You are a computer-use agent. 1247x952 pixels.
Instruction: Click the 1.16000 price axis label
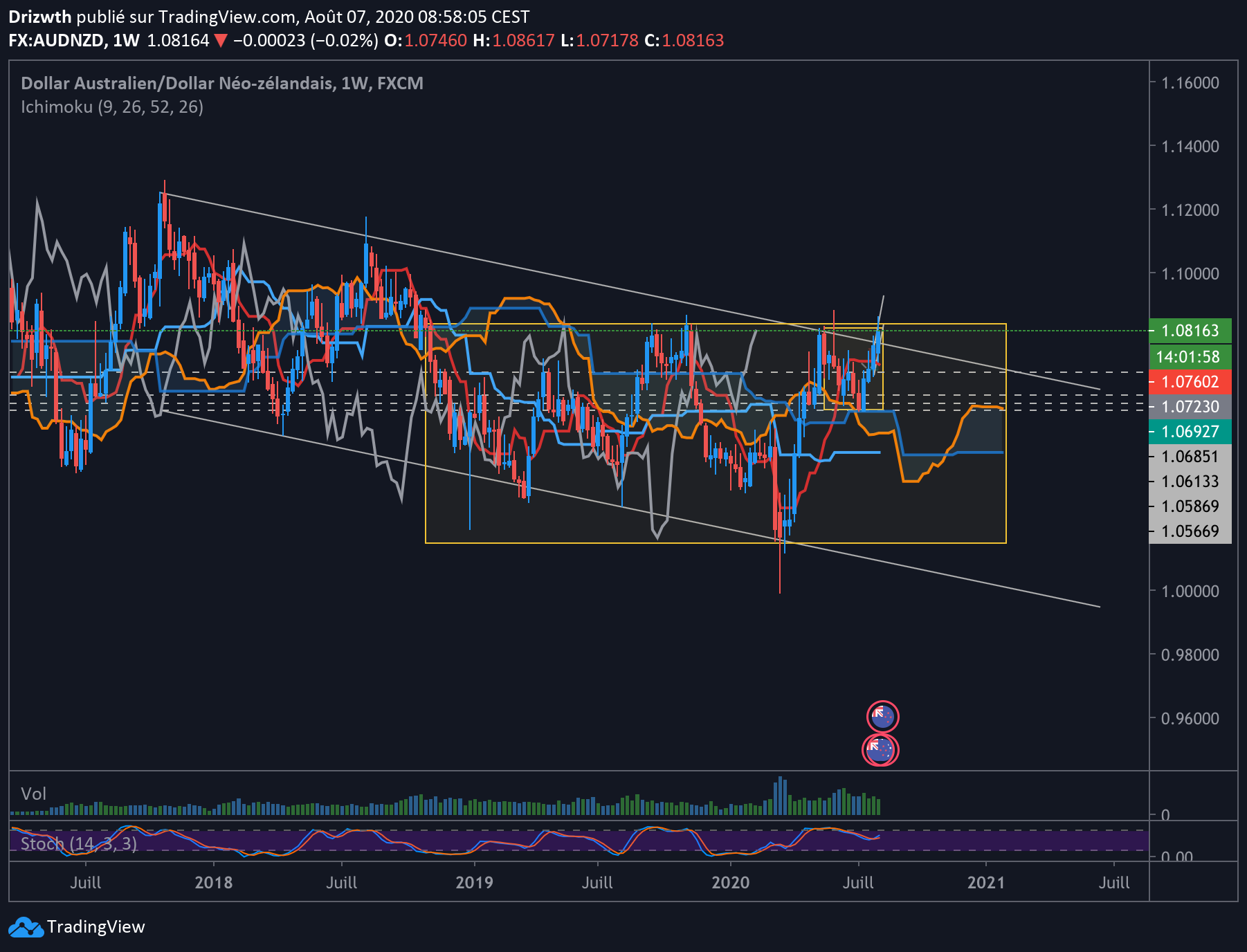pyautogui.click(x=1190, y=83)
